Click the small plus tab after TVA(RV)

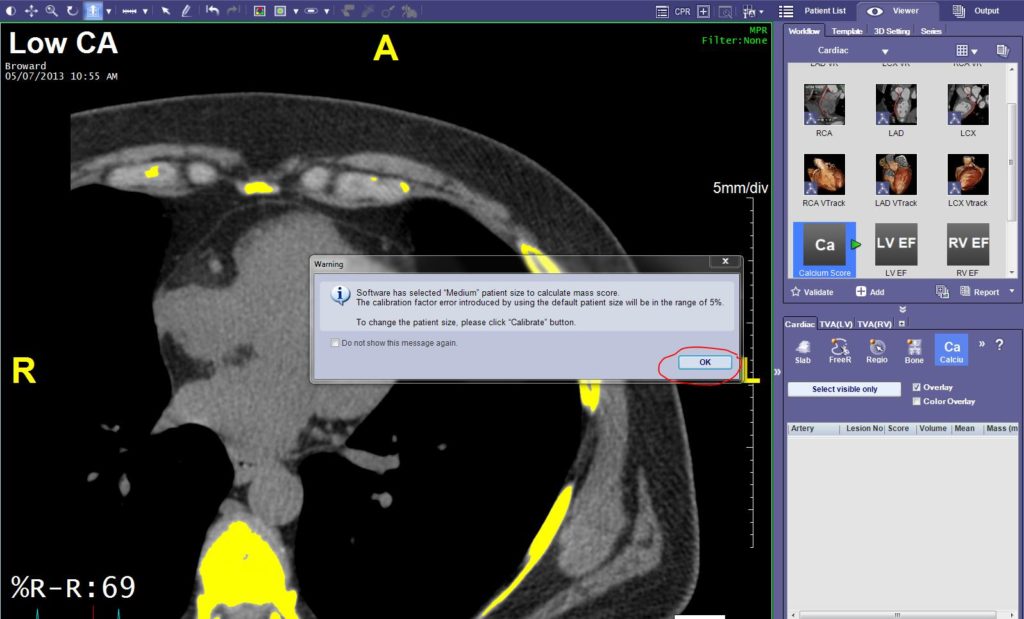click(902, 324)
